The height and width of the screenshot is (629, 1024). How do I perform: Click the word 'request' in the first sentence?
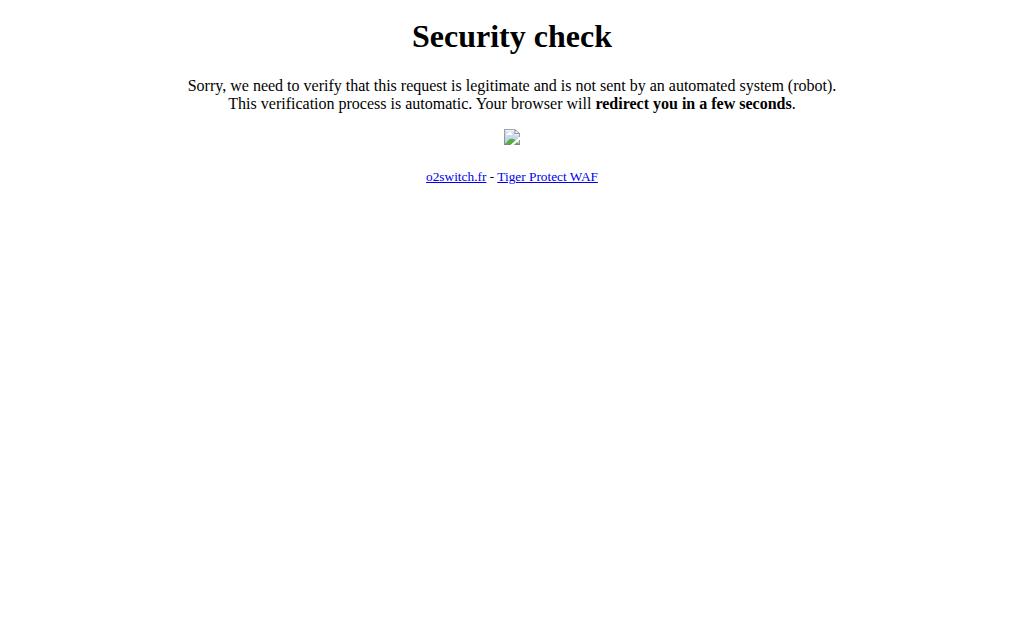coord(424,86)
